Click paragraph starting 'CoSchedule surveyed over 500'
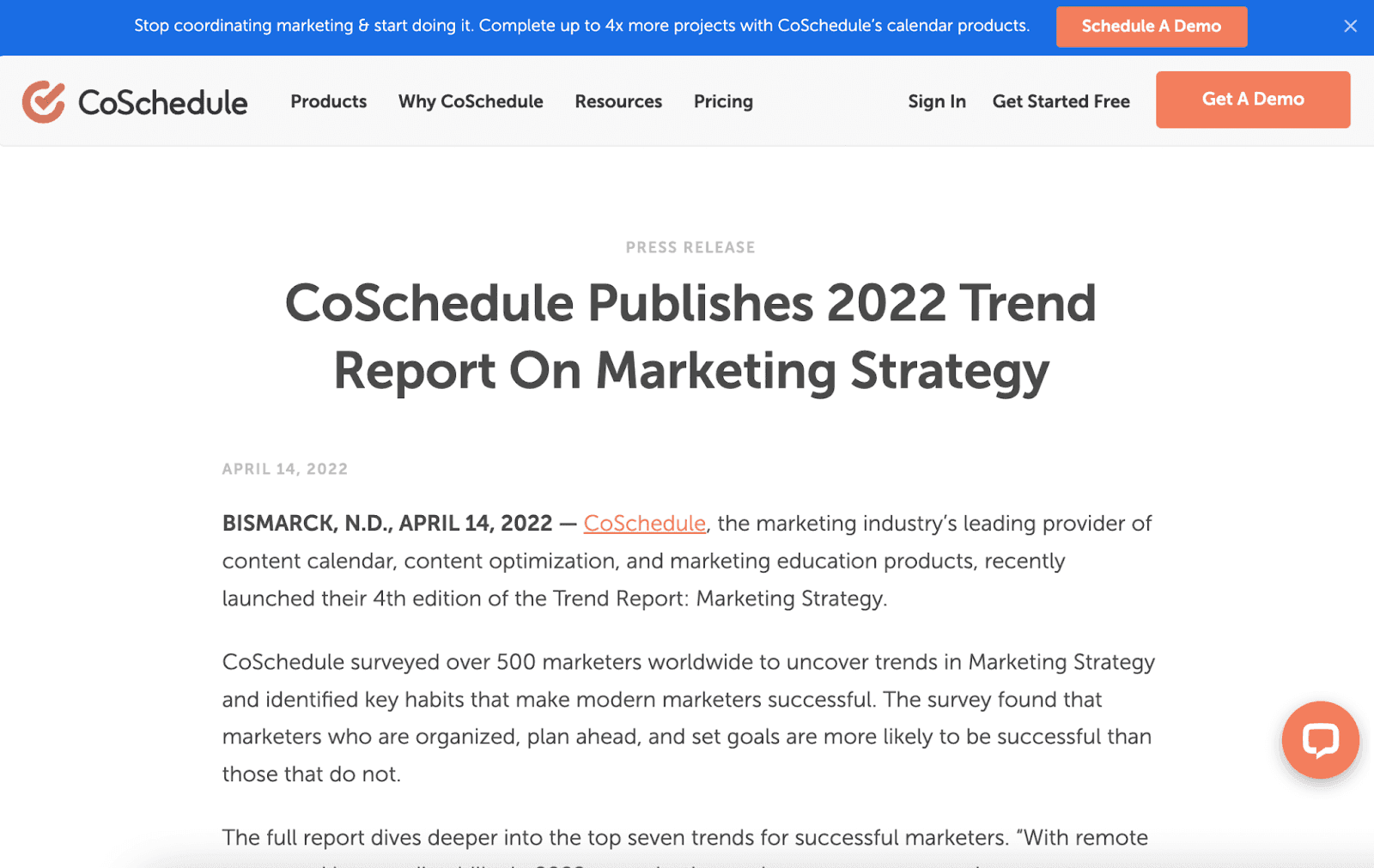1374x868 pixels. pos(689,718)
